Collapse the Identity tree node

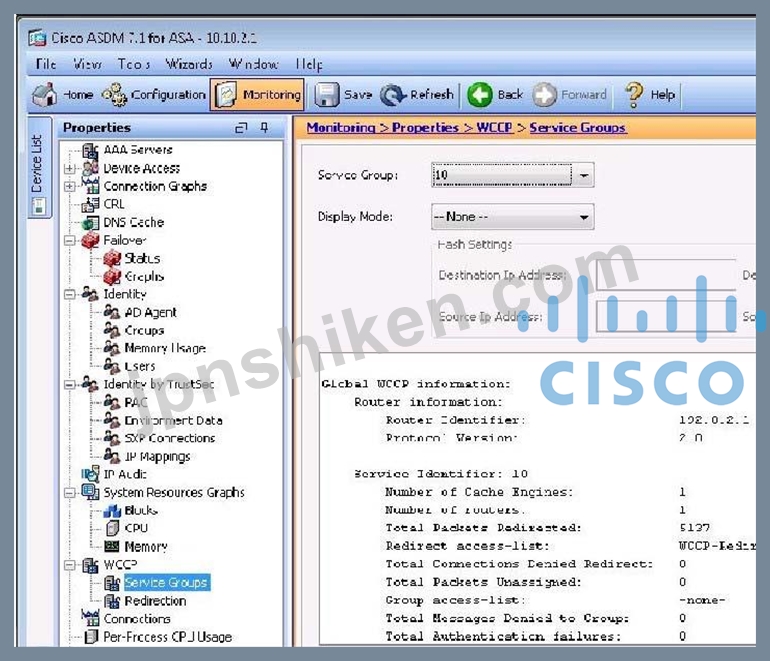[x=69, y=294]
